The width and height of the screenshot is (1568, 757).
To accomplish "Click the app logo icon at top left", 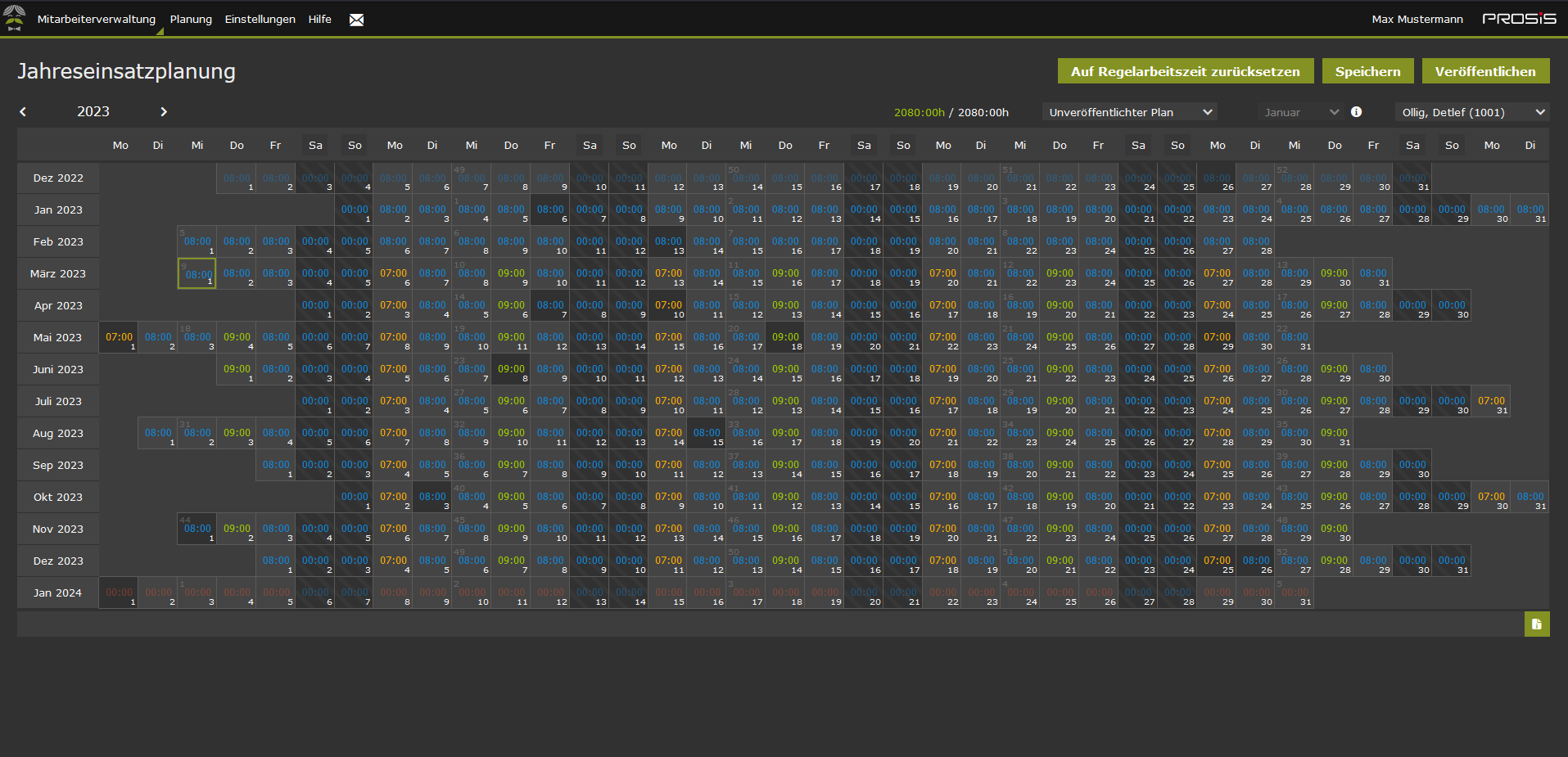I will tap(14, 18).
